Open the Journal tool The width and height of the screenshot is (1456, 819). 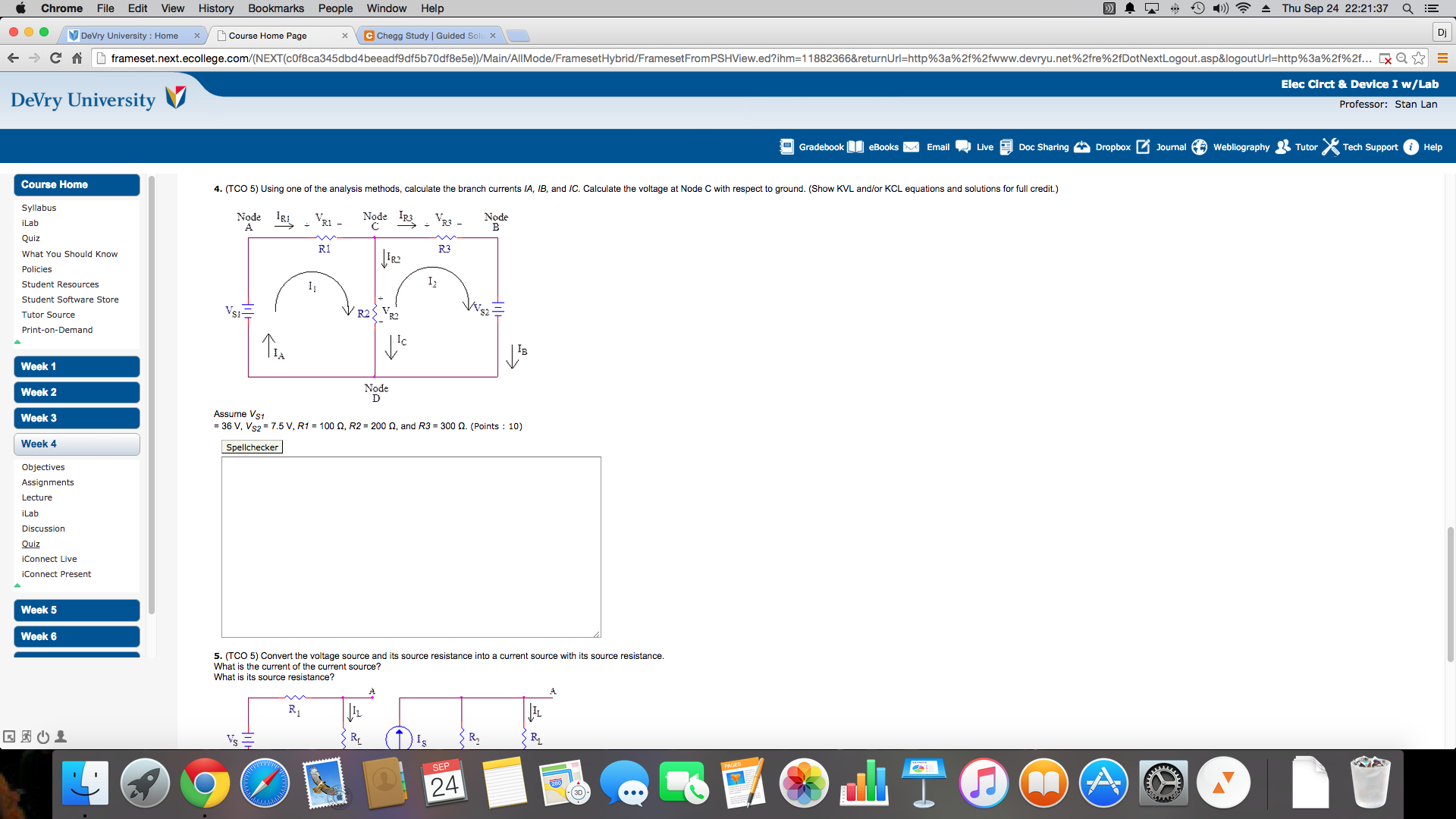tap(1161, 147)
